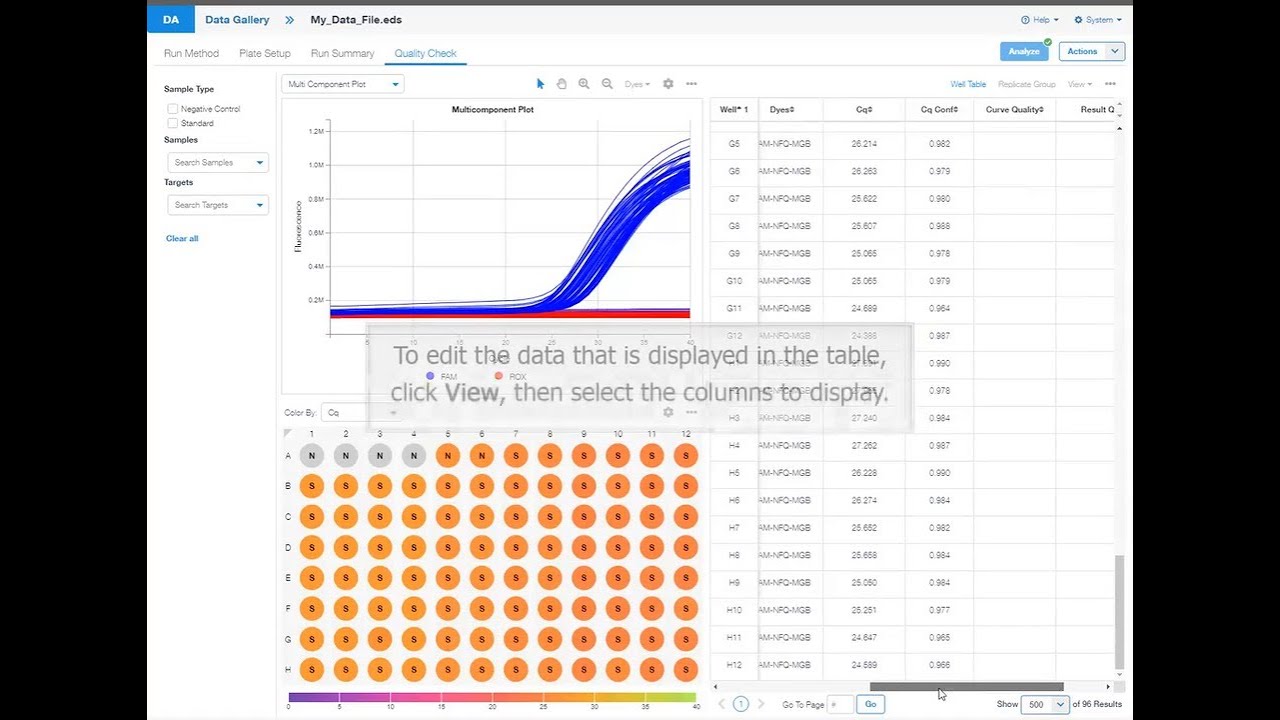
Task: Click the plate select-all corner triangle
Action: tap(288, 433)
